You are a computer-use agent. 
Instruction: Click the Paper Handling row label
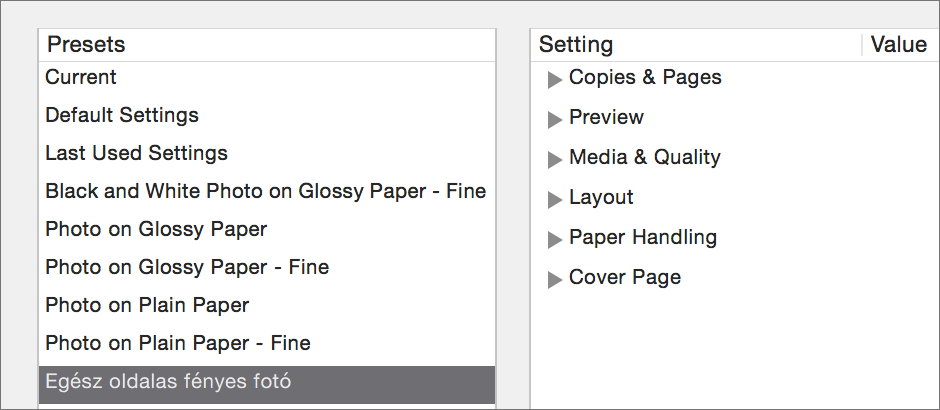643,238
